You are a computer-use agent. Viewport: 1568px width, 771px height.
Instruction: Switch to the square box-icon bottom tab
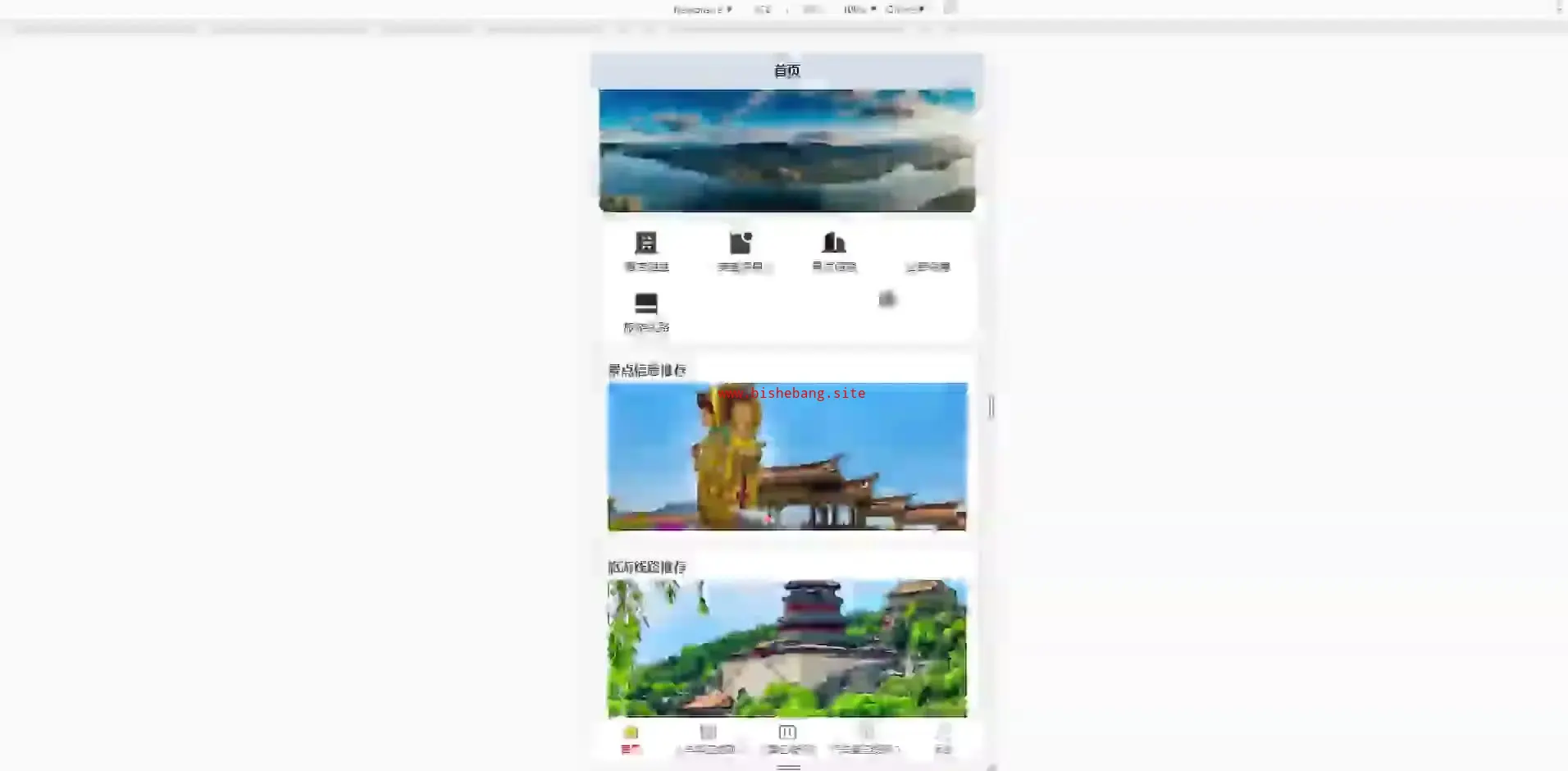[787, 739]
